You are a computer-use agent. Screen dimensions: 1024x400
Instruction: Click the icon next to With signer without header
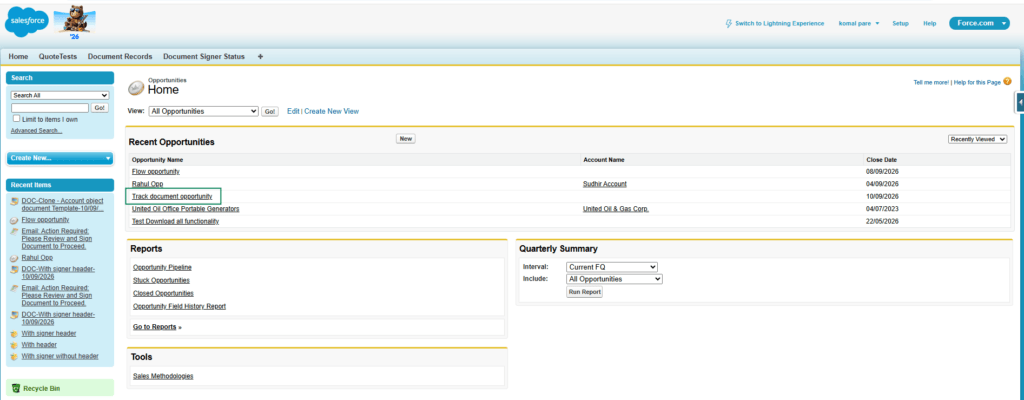pyautogui.click(x=15, y=356)
